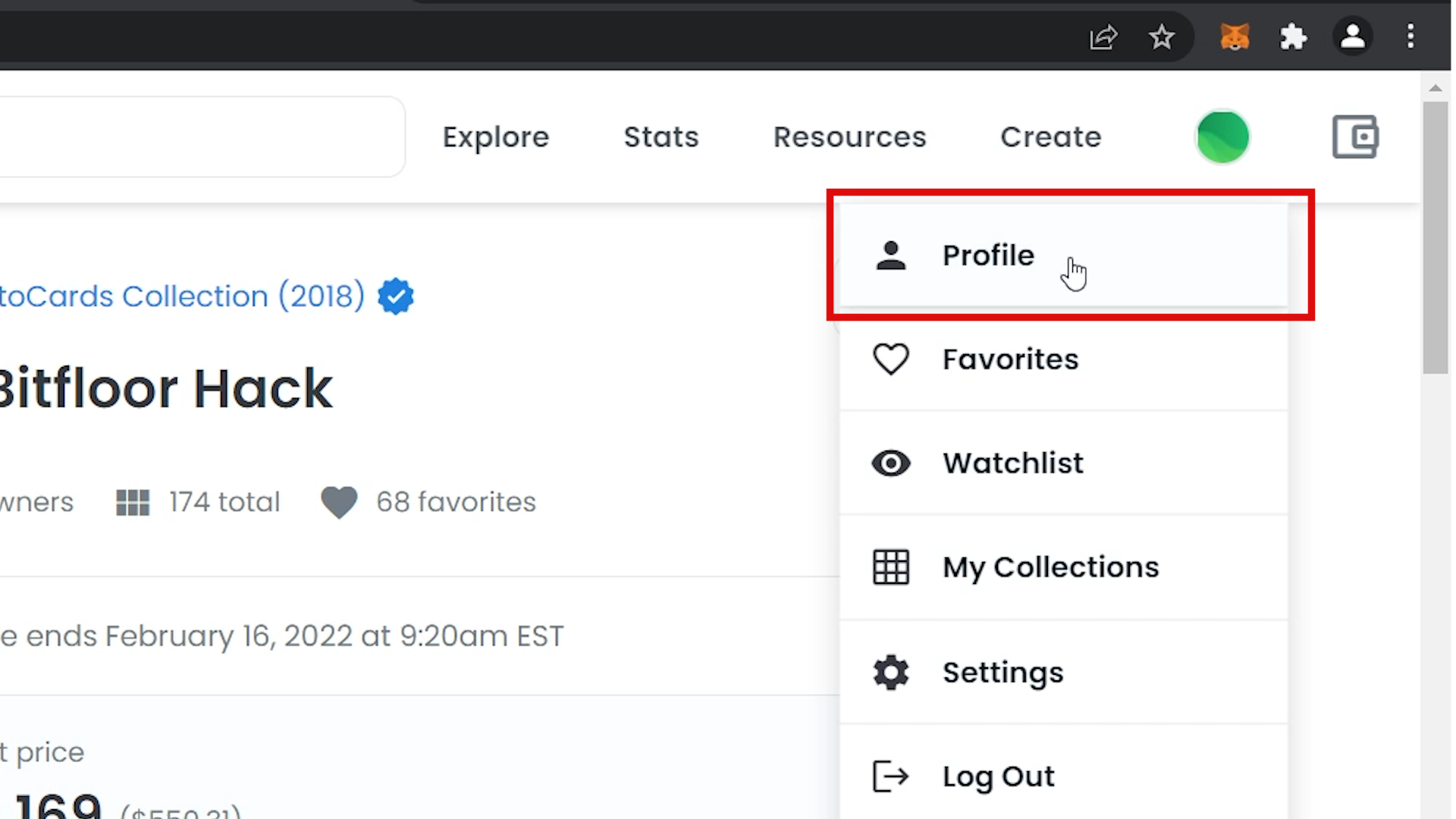1456x819 pixels.
Task: Click the Settings gear icon
Action: point(891,672)
